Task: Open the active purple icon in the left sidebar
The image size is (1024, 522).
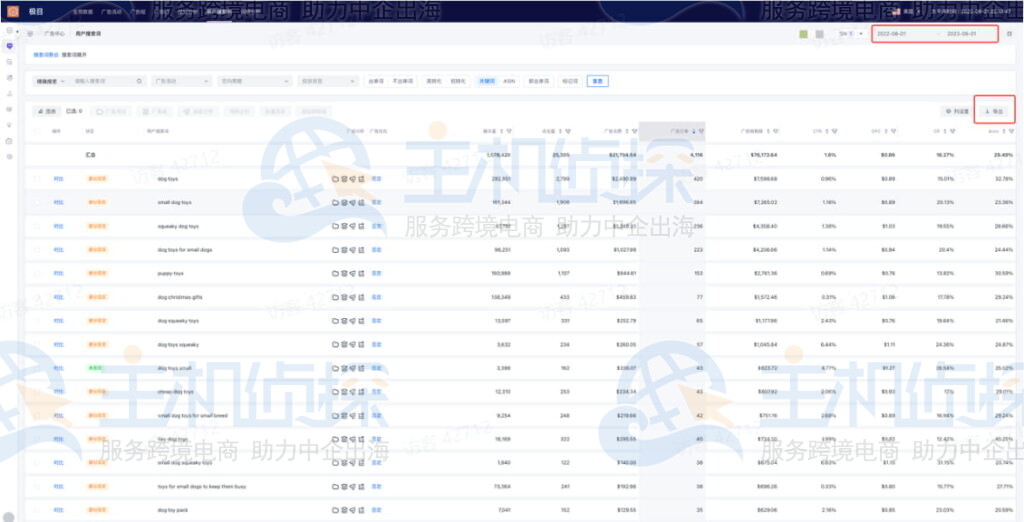Action: coord(8,46)
